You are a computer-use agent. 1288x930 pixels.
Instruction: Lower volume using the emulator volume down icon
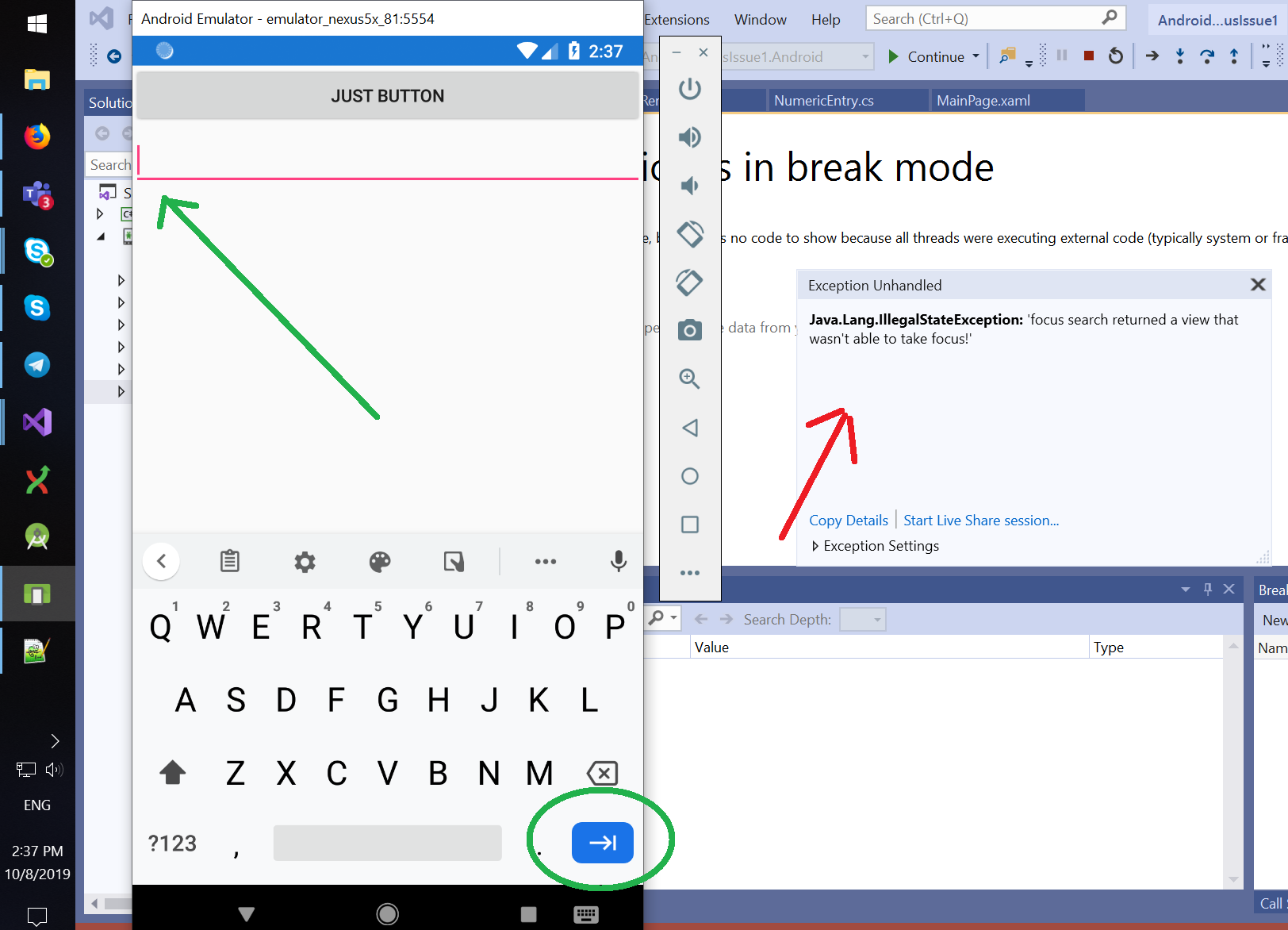690,186
